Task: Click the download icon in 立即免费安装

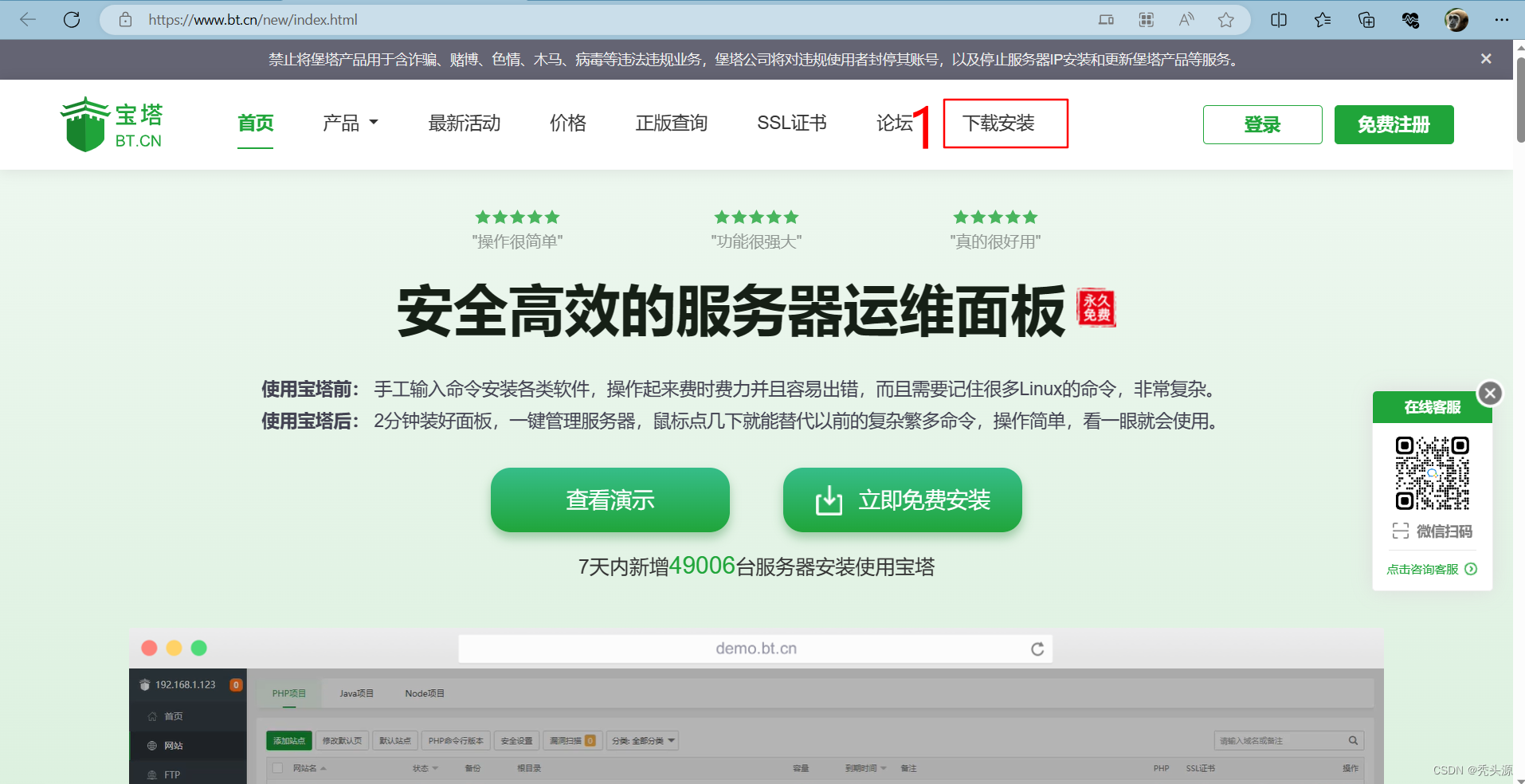Action: click(x=829, y=500)
